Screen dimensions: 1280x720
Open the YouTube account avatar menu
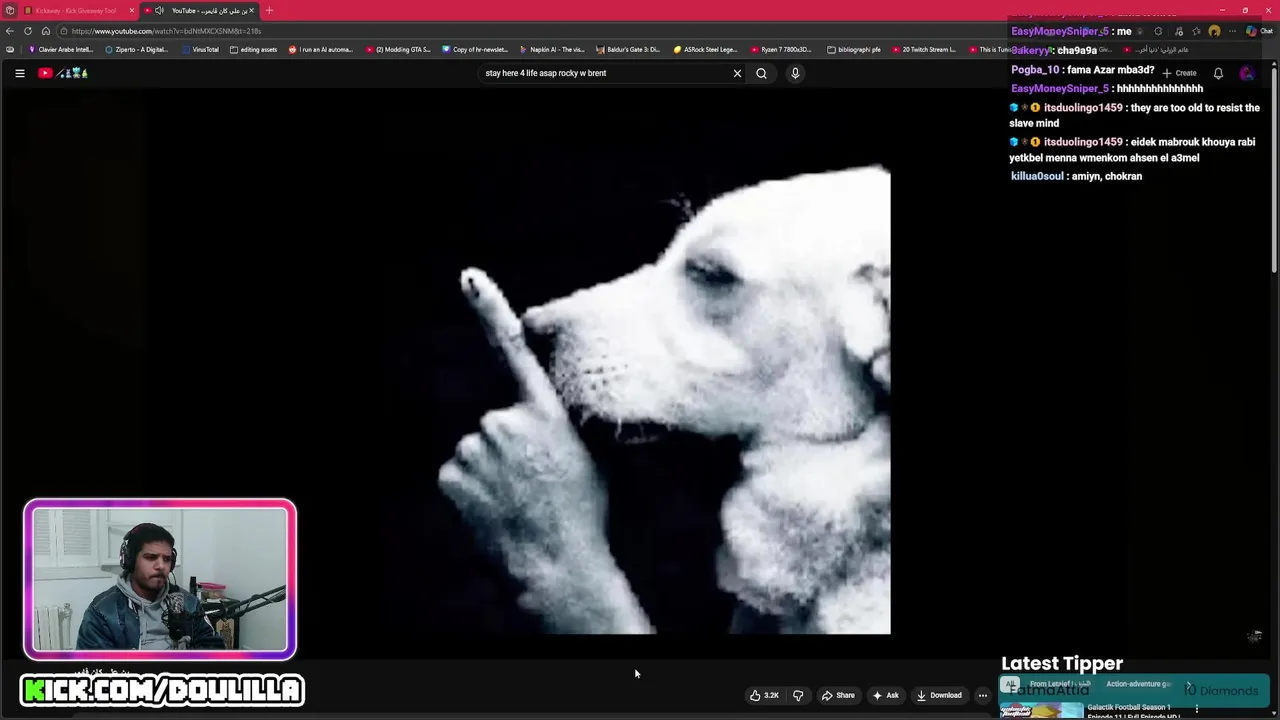click(1247, 73)
